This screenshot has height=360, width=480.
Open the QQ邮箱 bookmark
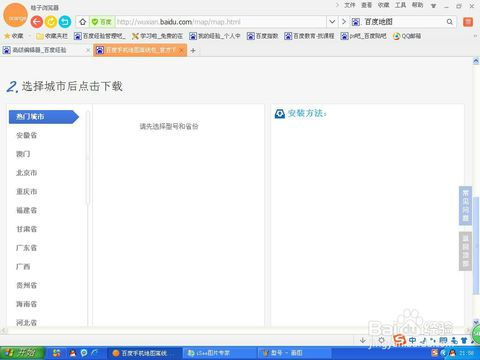[407, 36]
